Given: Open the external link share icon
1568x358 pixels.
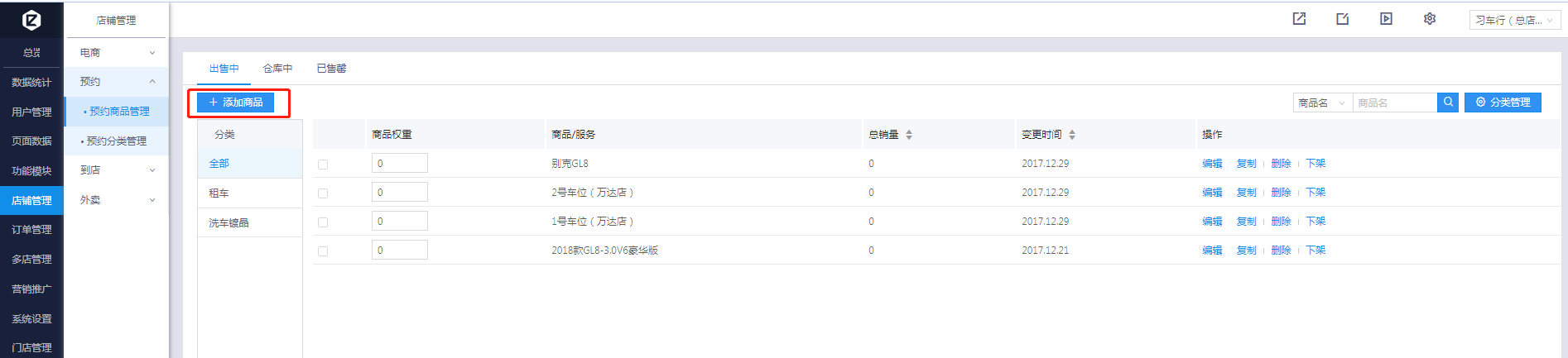Looking at the screenshot, I should pyautogui.click(x=1299, y=19).
